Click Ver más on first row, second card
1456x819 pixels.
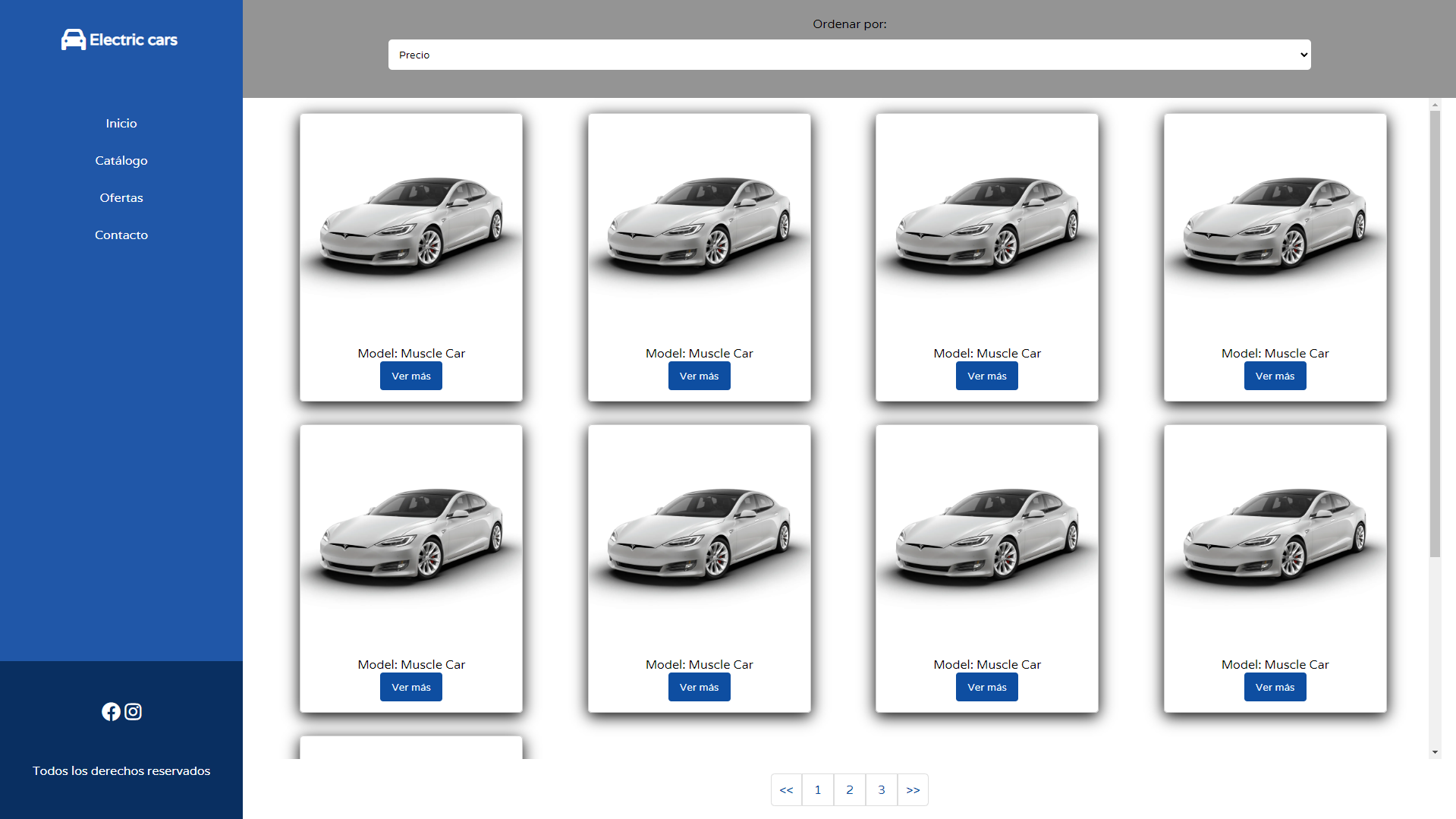[699, 376]
